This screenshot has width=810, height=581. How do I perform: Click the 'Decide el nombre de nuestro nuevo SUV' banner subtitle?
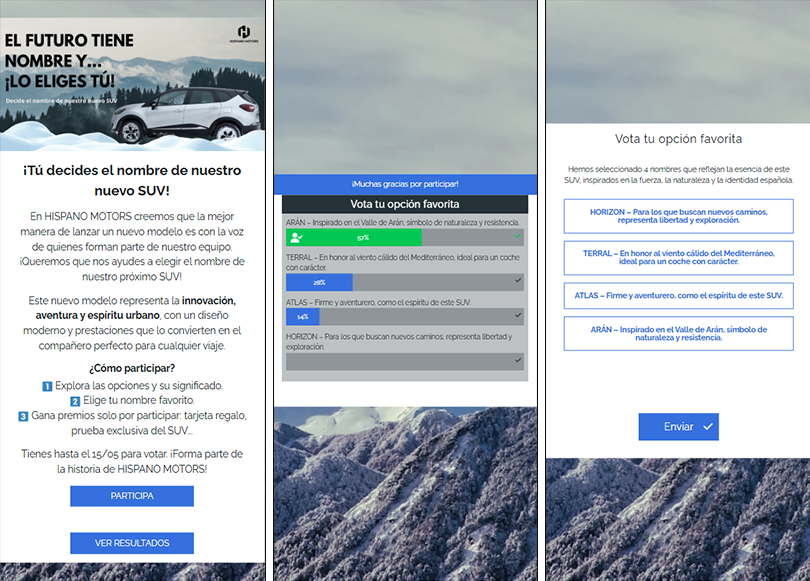(x=61, y=101)
